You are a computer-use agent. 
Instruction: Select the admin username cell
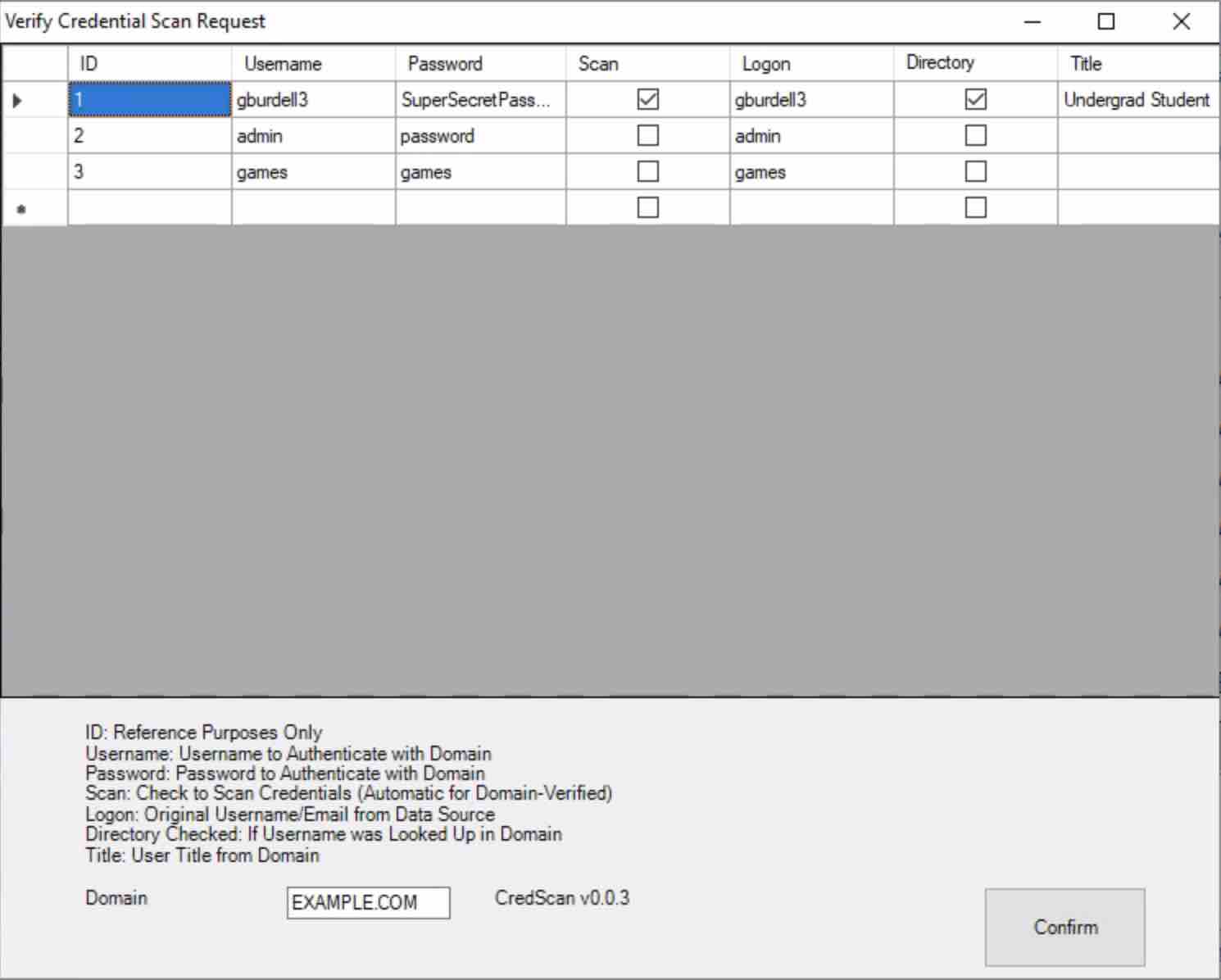(312, 135)
